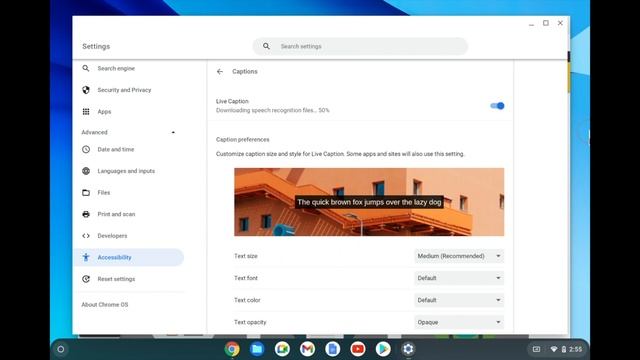Screen dimensions: 640x360
Task: Turn off the Live Caption toggle
Action: [497, 106]
